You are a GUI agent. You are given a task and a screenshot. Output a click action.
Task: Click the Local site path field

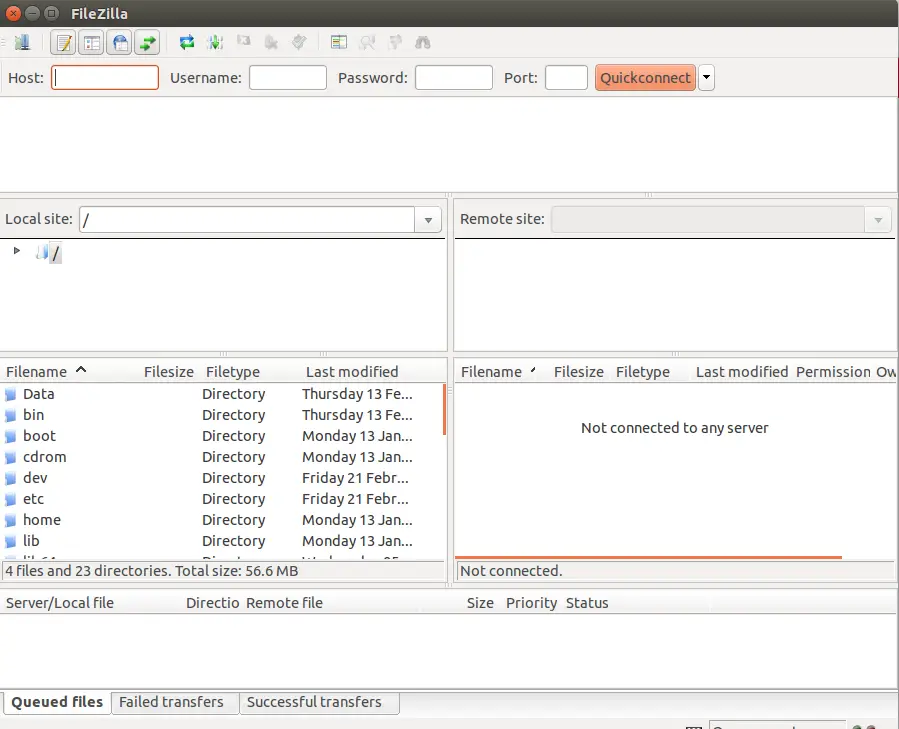[x=247, y=220]
